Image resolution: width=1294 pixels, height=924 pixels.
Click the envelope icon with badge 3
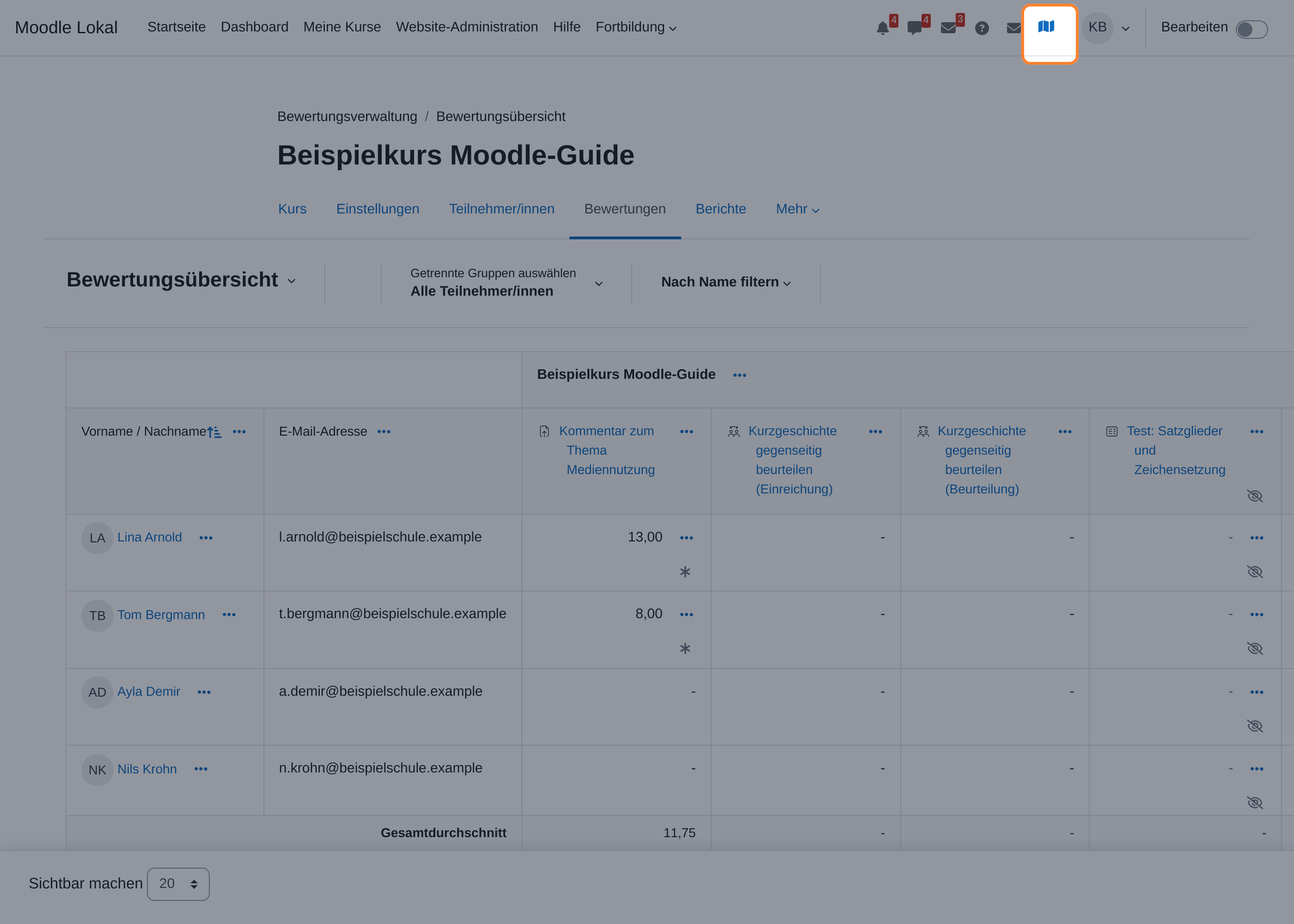[x=948, y=28]
